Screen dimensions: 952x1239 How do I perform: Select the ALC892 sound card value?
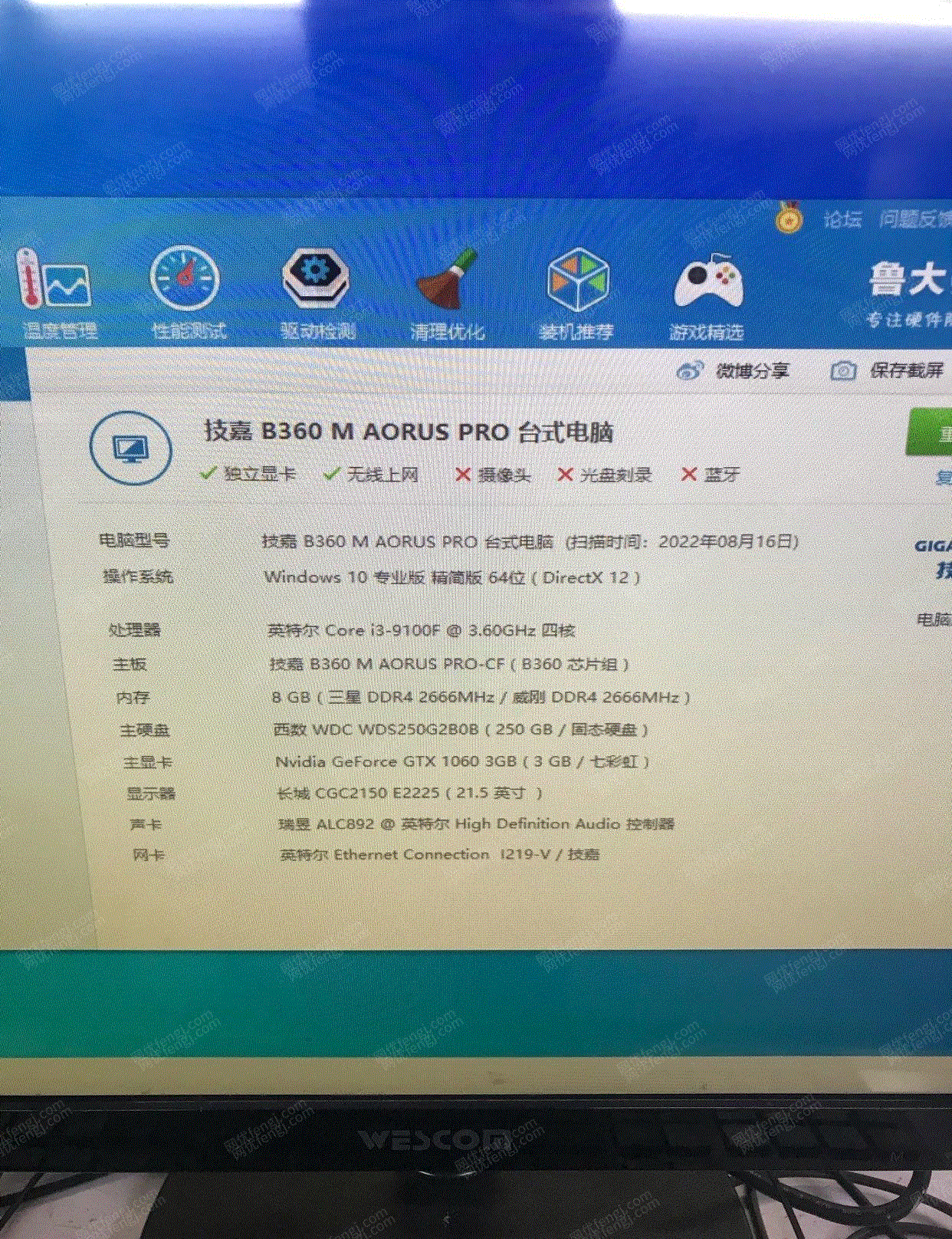coord(477,824)
